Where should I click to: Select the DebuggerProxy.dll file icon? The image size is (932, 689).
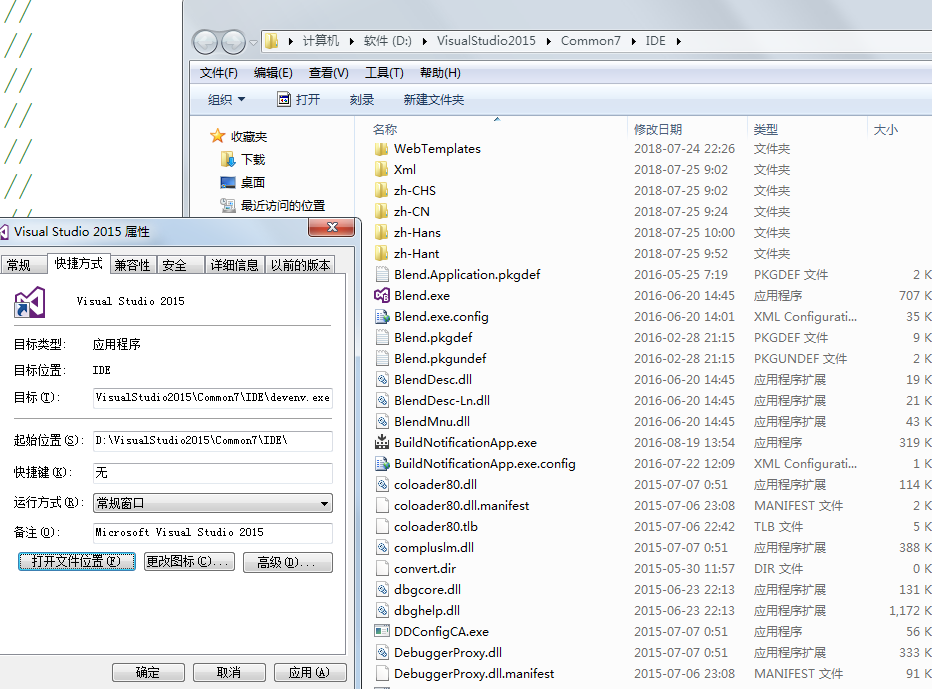(x=382, y=652)
